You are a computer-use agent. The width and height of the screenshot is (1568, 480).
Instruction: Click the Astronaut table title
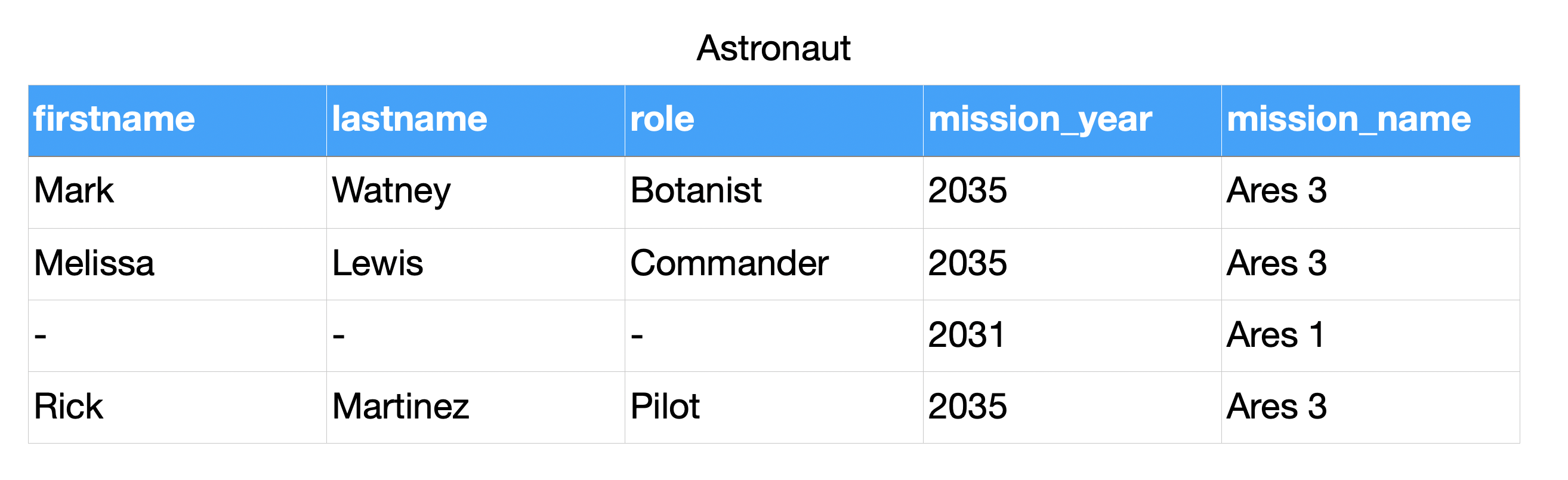click(x=773, y=48)
